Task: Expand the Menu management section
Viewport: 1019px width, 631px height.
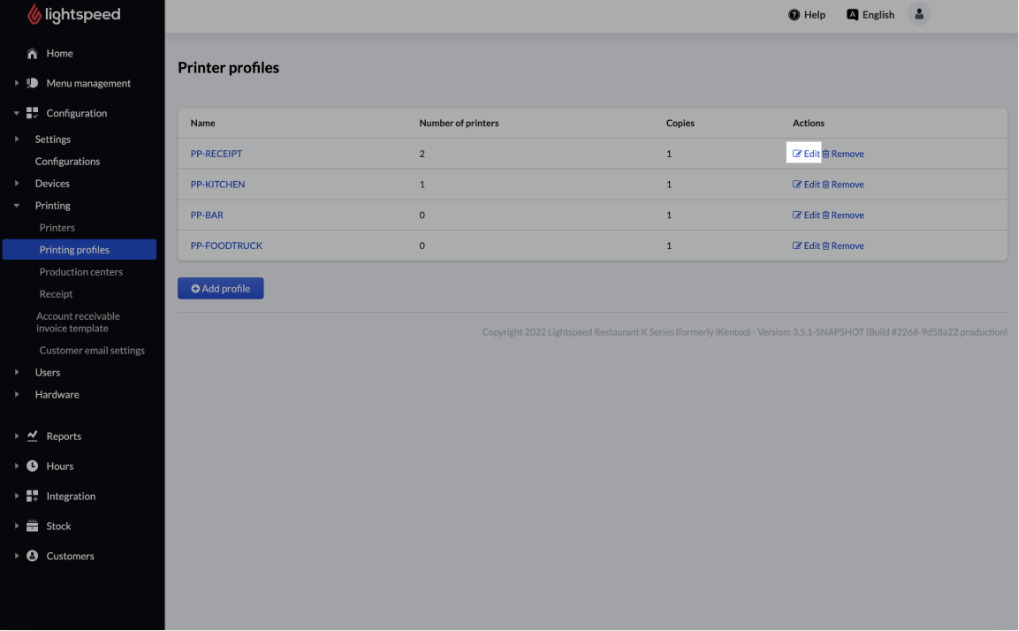Action: click(17, 84)
